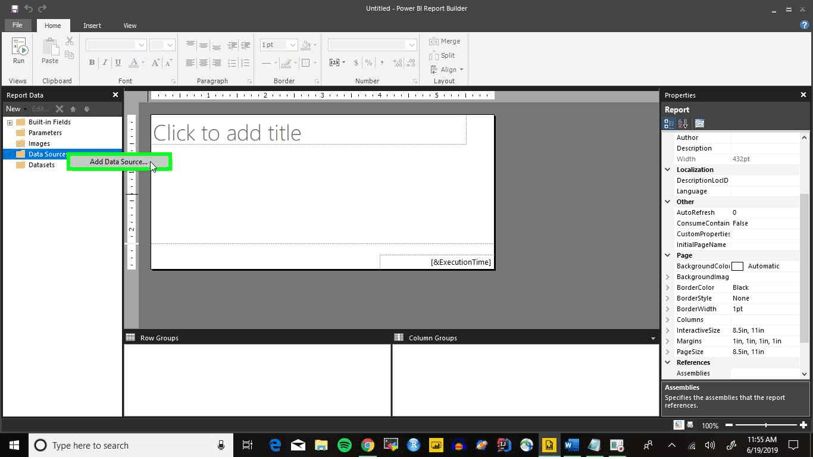Click the move down arrow in Report Data

[x=87, y=109]
